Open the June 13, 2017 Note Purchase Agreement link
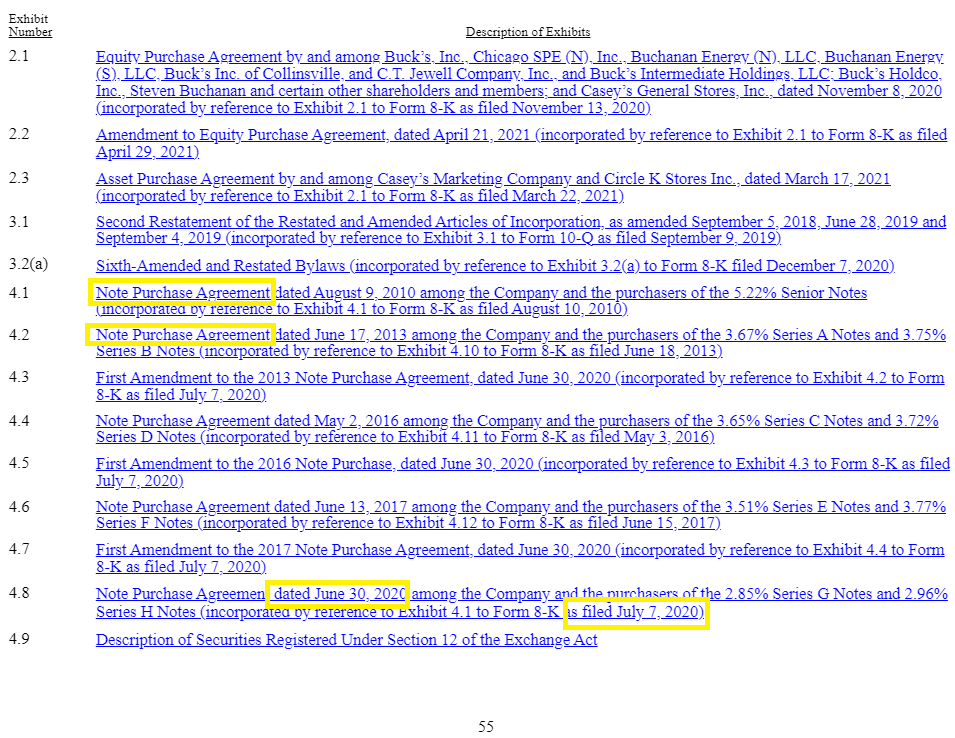The image size is (955, 738). [x=400, y=506]
